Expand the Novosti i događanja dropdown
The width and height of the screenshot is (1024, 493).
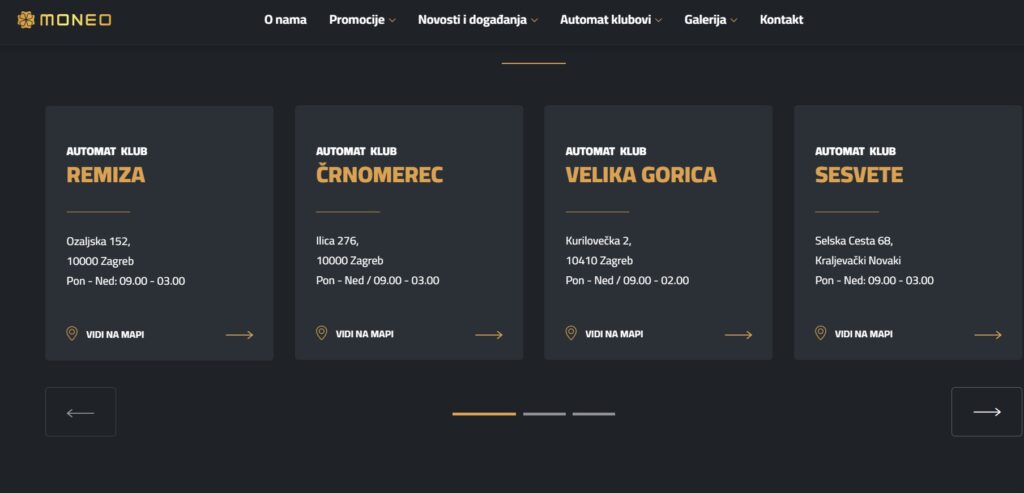point(478,20)
